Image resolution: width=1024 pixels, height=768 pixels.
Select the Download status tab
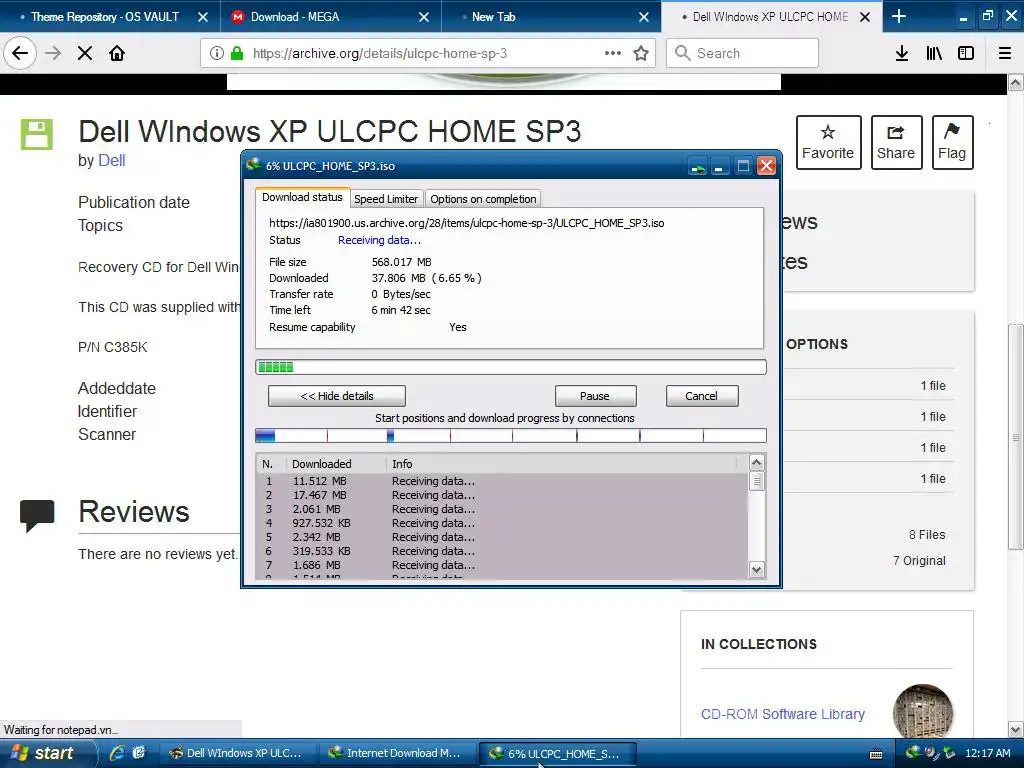click(302, 197)
